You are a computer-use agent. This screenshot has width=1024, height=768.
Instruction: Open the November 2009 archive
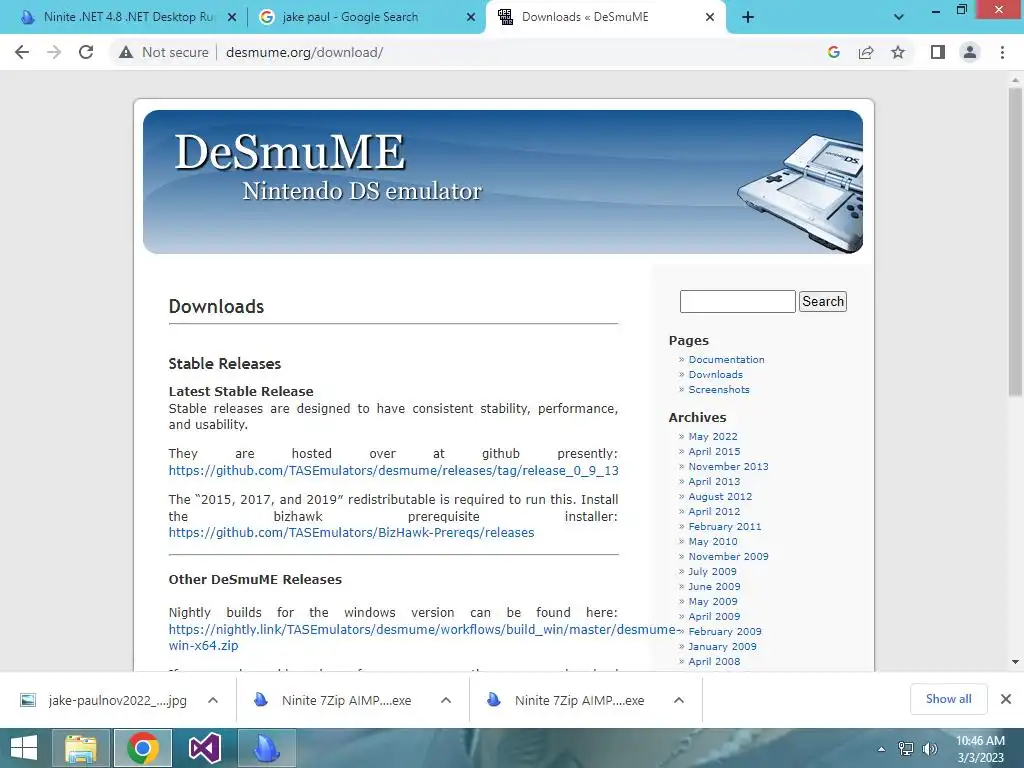(x=728, y=556)
